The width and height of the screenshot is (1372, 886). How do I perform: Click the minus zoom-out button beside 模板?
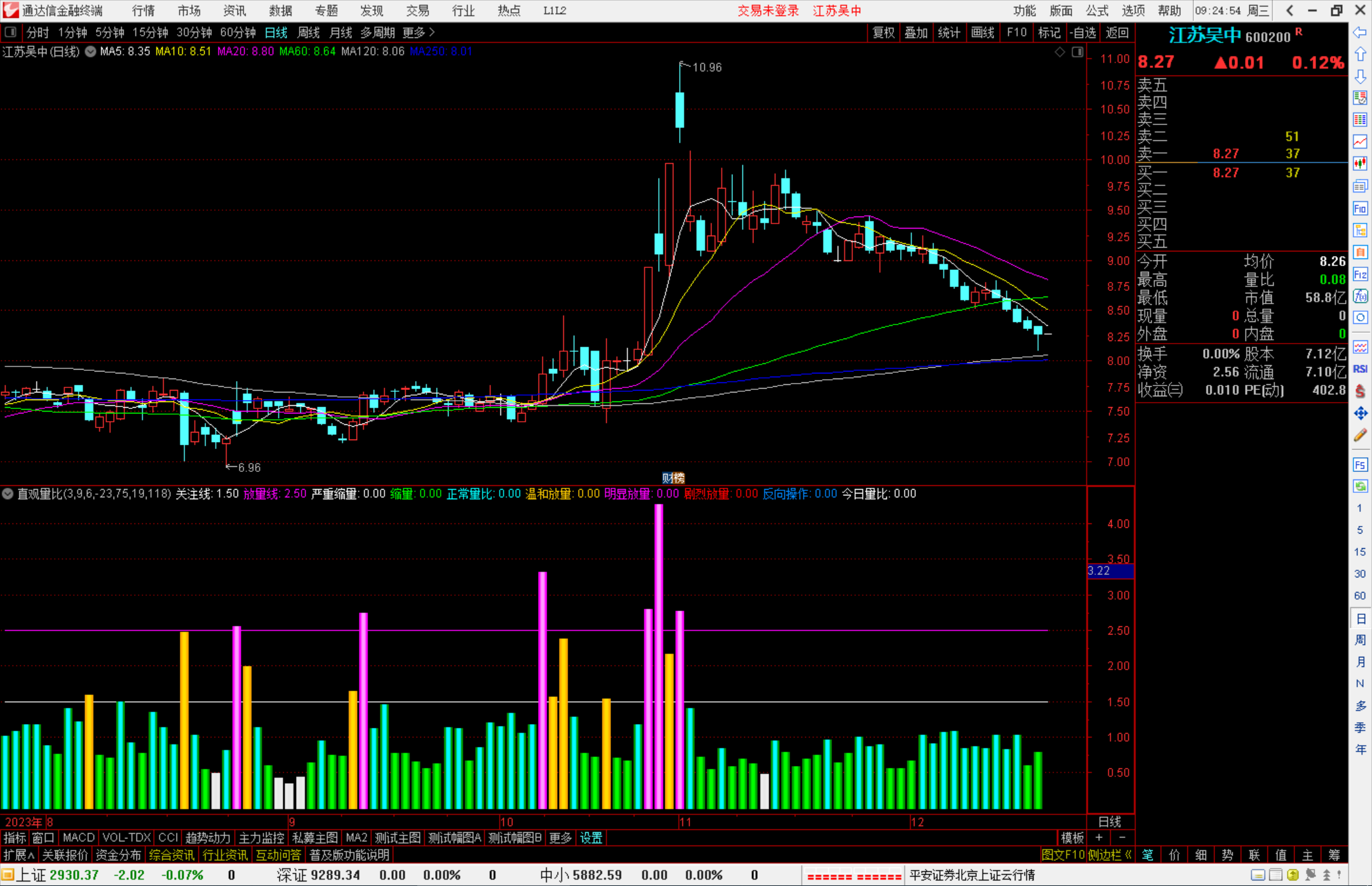pyautogui.click(x=1122, y=838)
